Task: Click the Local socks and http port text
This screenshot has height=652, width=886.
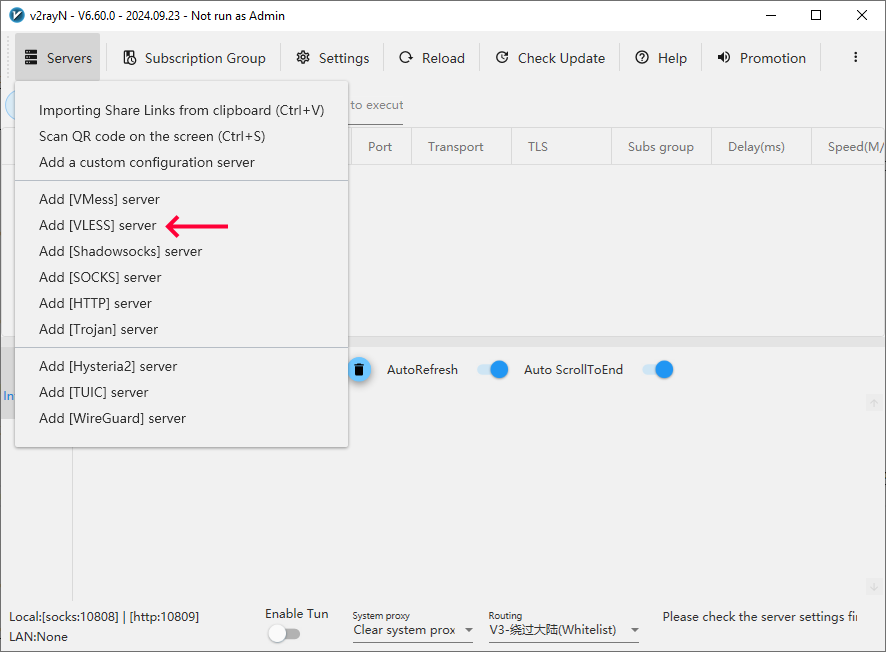Action: coord(104,616)
